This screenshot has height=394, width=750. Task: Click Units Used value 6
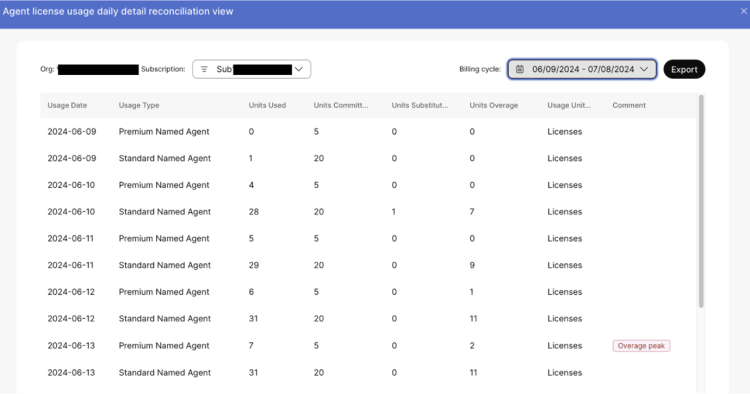251,292
